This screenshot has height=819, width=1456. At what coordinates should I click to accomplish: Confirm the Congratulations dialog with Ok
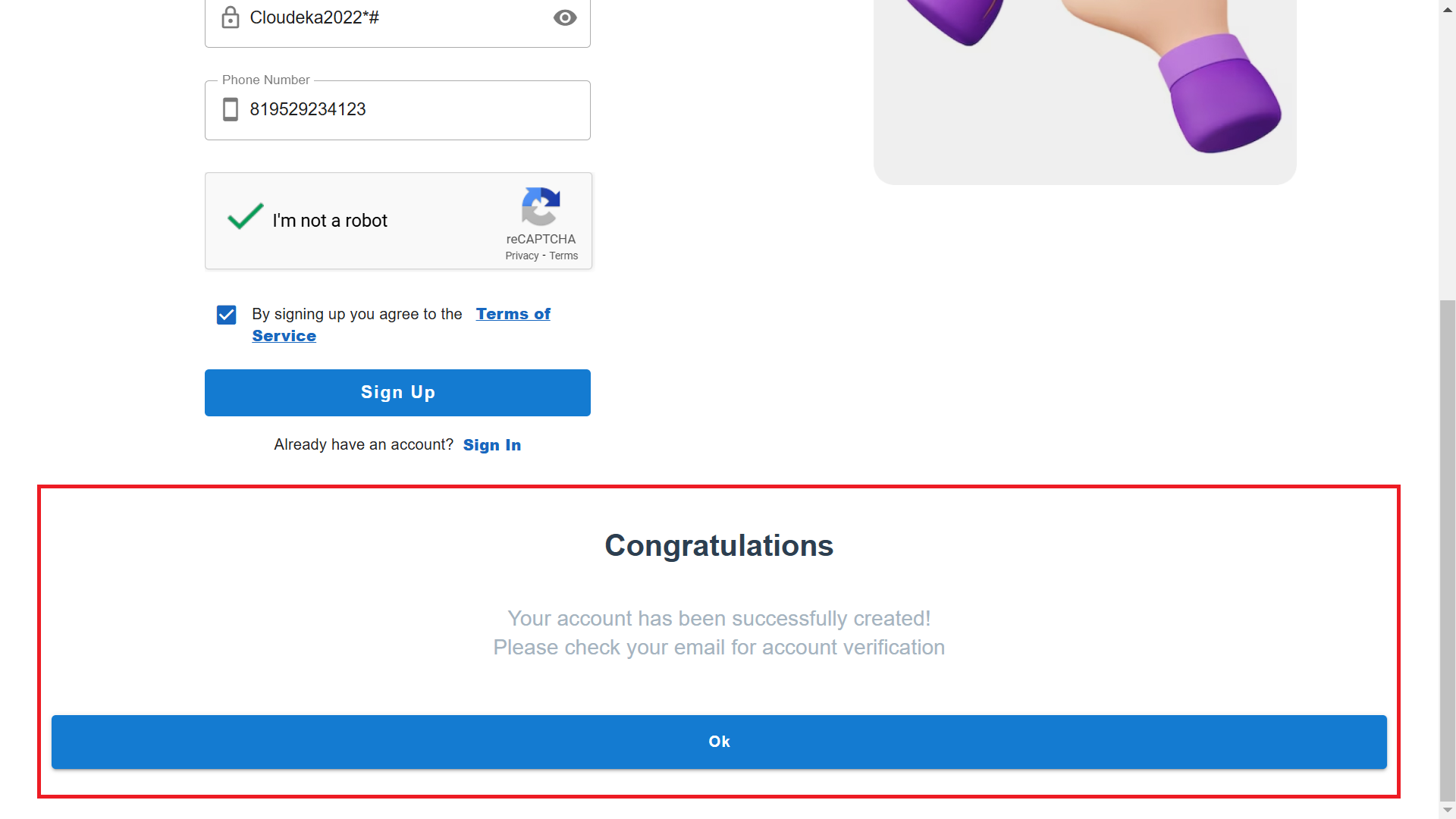click(x=719, y=742)
